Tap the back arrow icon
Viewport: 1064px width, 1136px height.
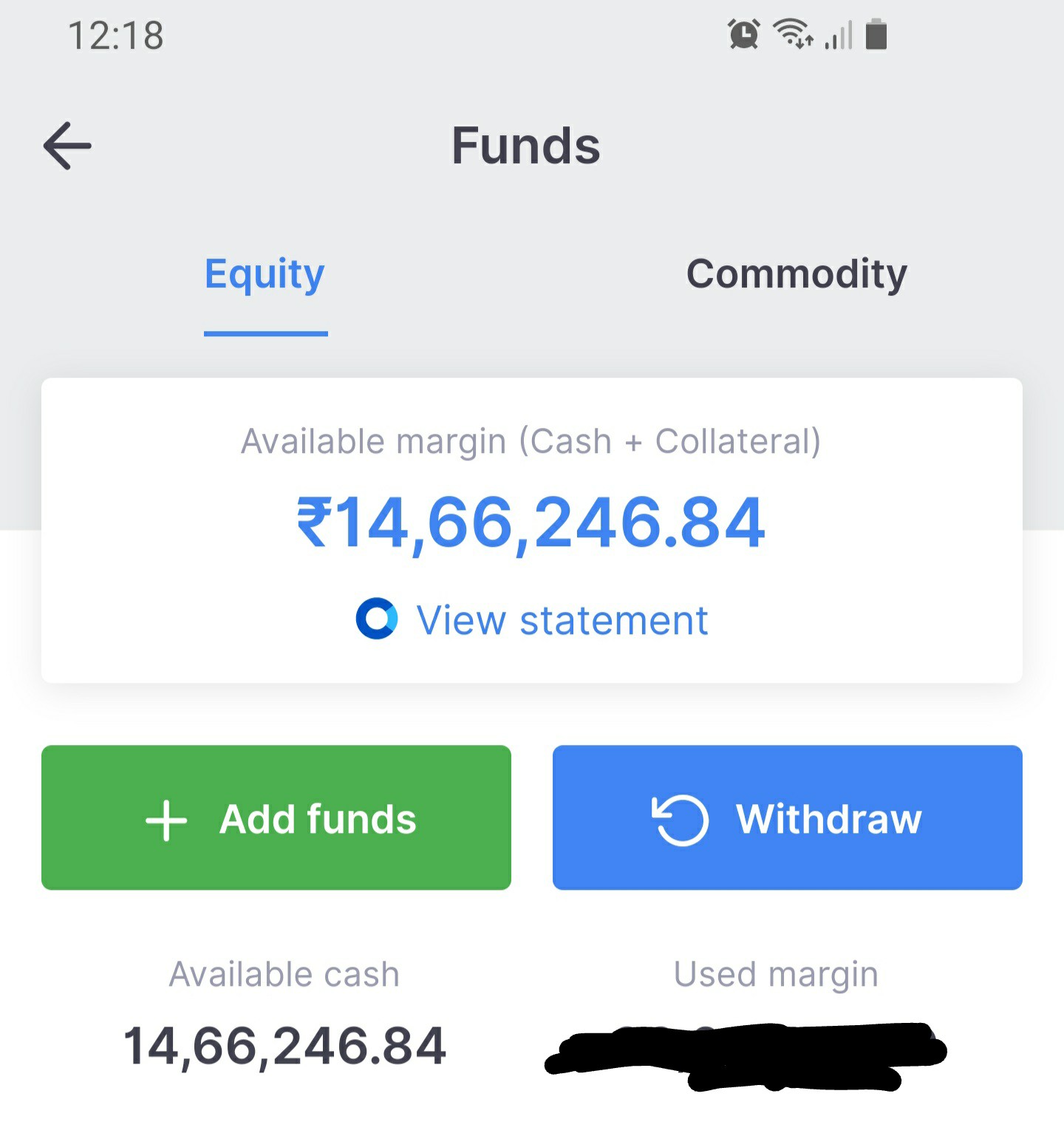(67, 146)
